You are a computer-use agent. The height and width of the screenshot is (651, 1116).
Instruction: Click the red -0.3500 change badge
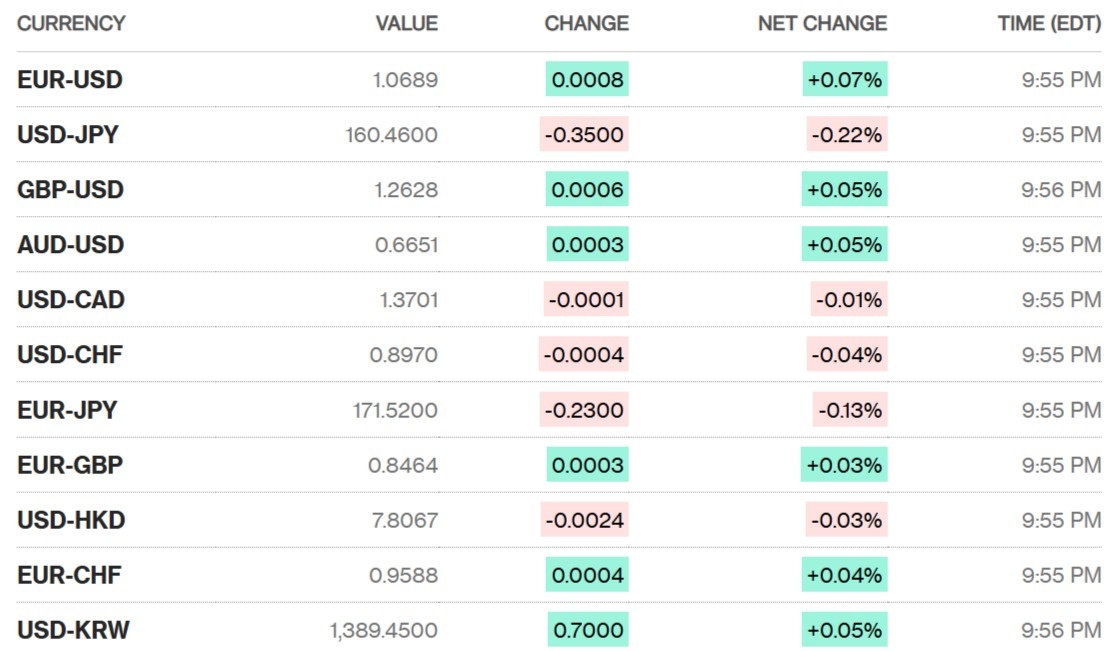coord(584,135)
